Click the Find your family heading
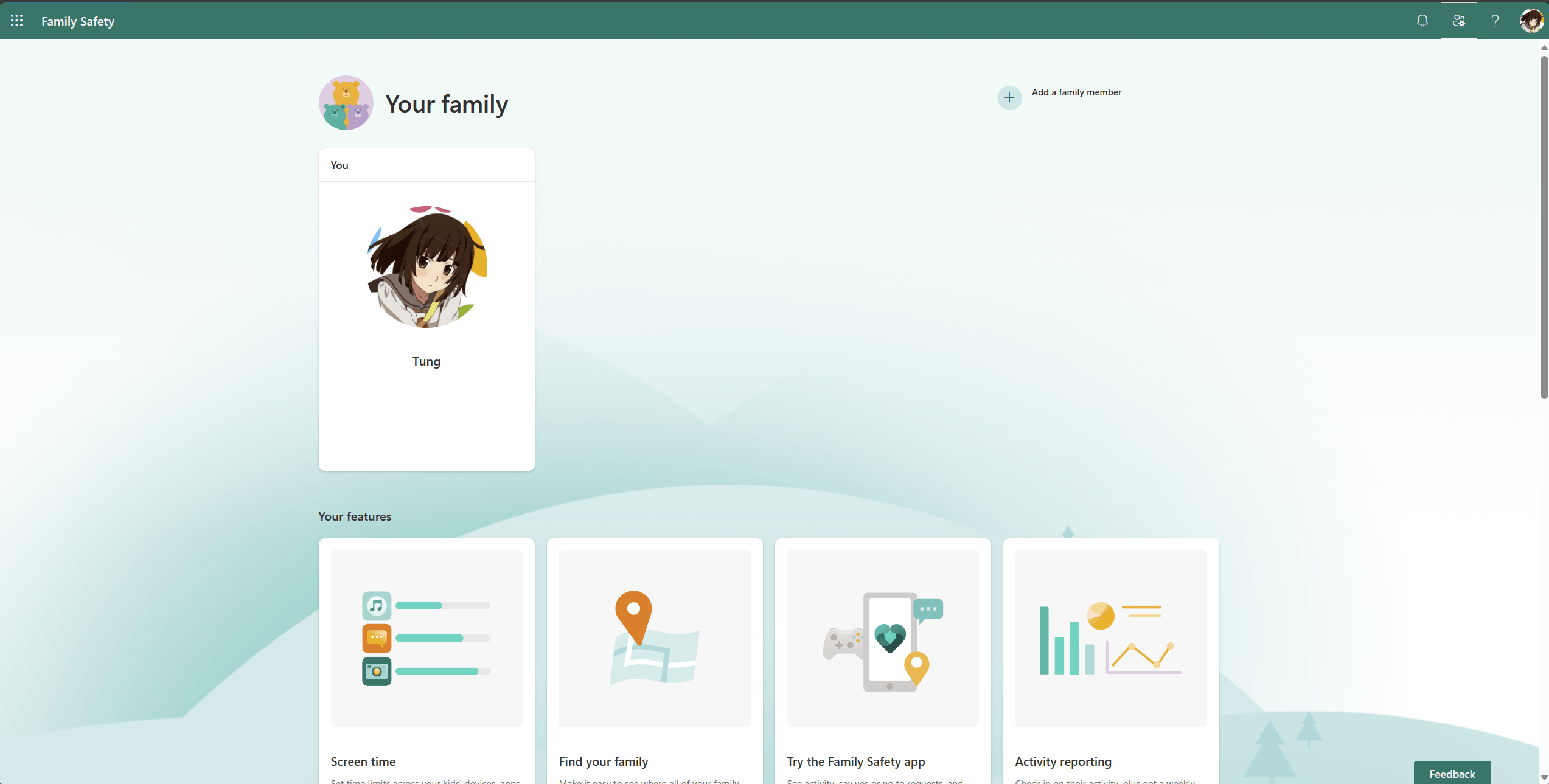 (x=604, y=761)
